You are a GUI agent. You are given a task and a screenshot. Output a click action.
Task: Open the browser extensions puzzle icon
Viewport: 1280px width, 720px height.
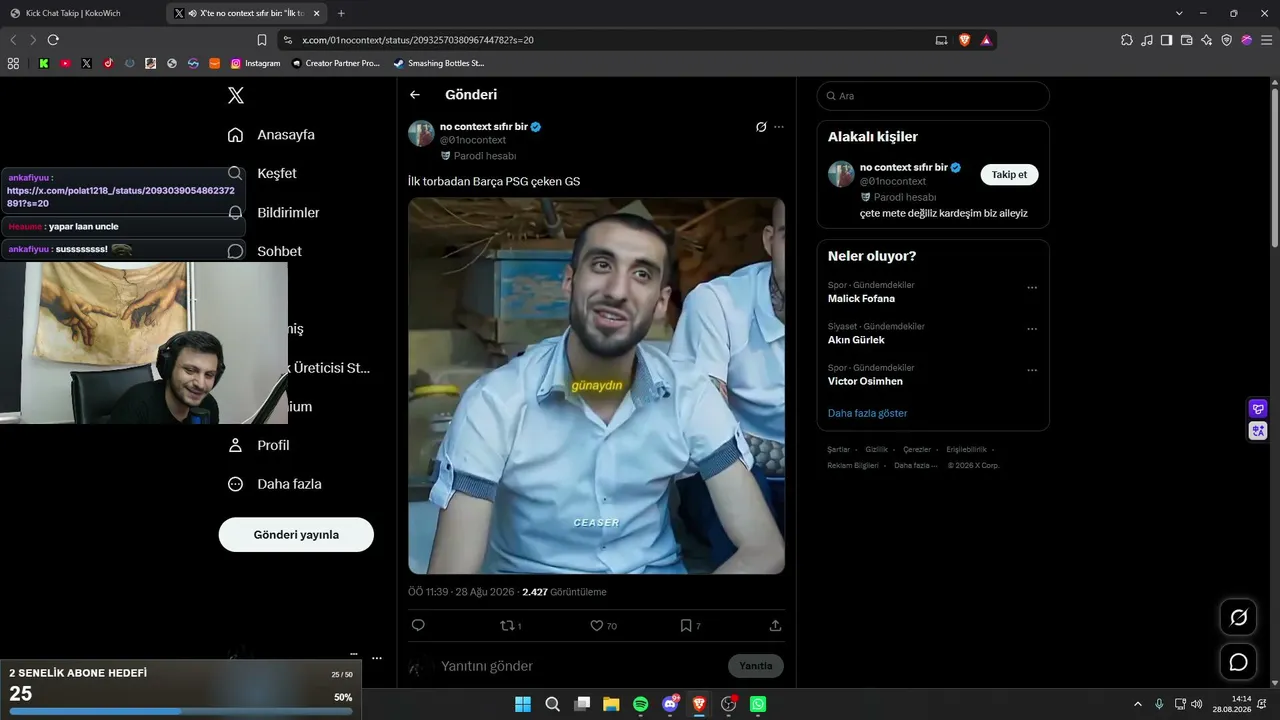click(x=1127, y=40)
